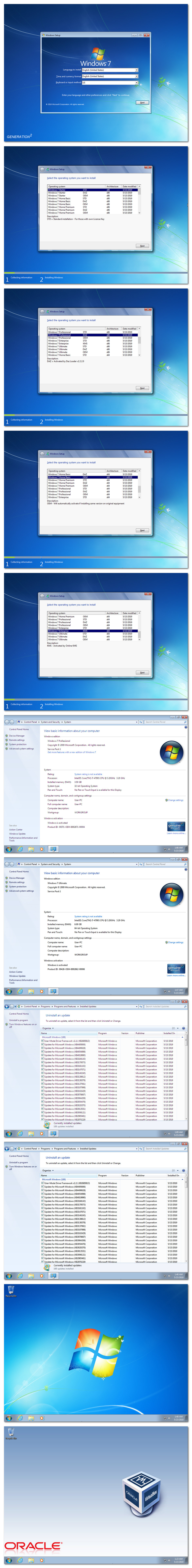The image size is (192, 1568).
Task: Select the highlighted Windows 7 Professional DAZ row
Action: (x=93, y=335)
